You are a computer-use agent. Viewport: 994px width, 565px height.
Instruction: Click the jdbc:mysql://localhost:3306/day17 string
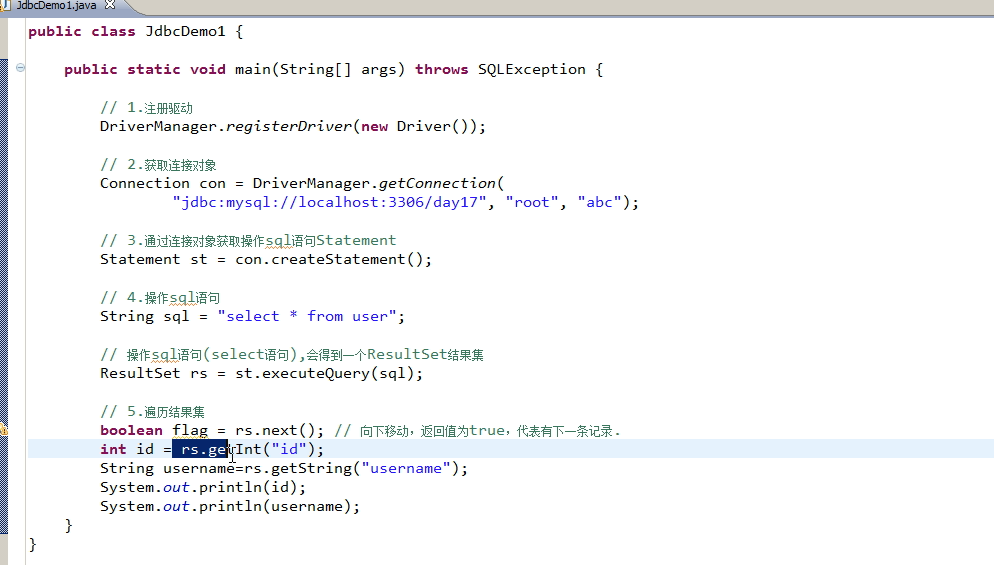pos(330,202)
